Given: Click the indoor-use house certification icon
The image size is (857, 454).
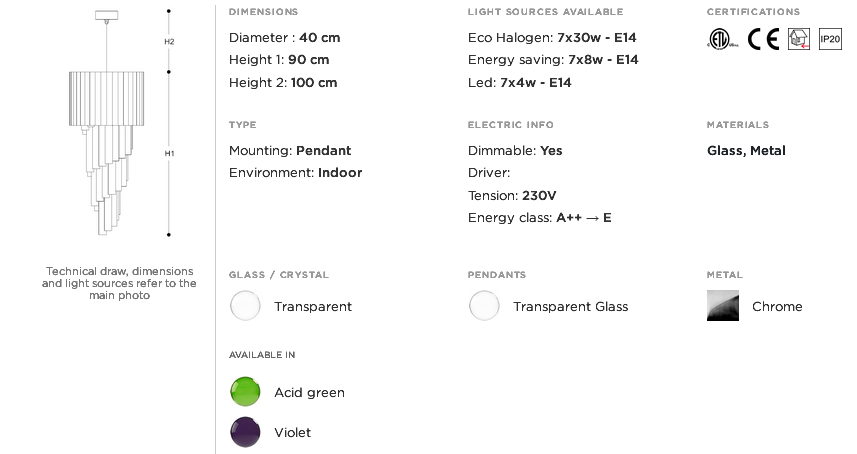Looking at the screenshot, I should click(799, 39).
